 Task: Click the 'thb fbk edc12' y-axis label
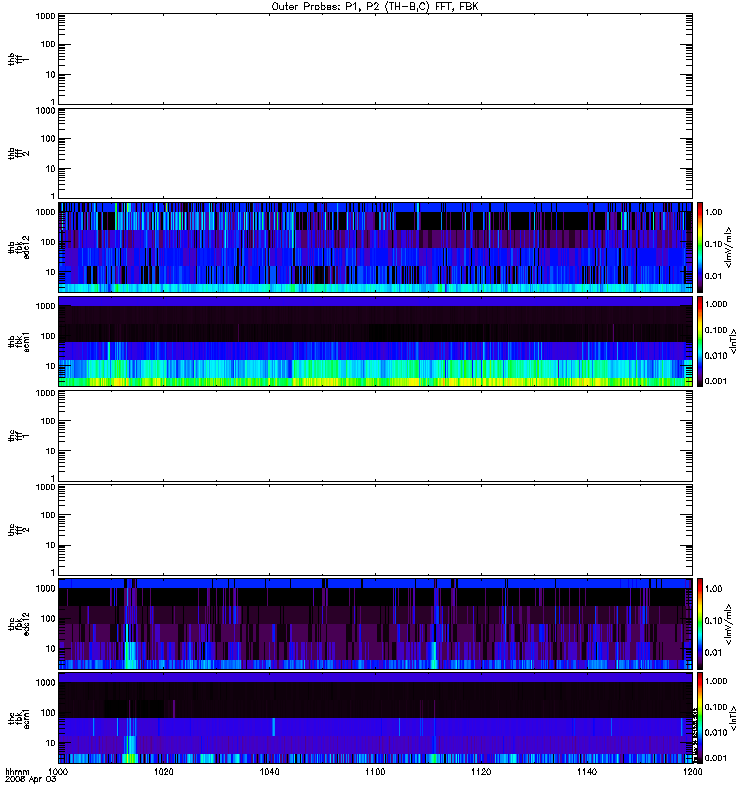19,247
